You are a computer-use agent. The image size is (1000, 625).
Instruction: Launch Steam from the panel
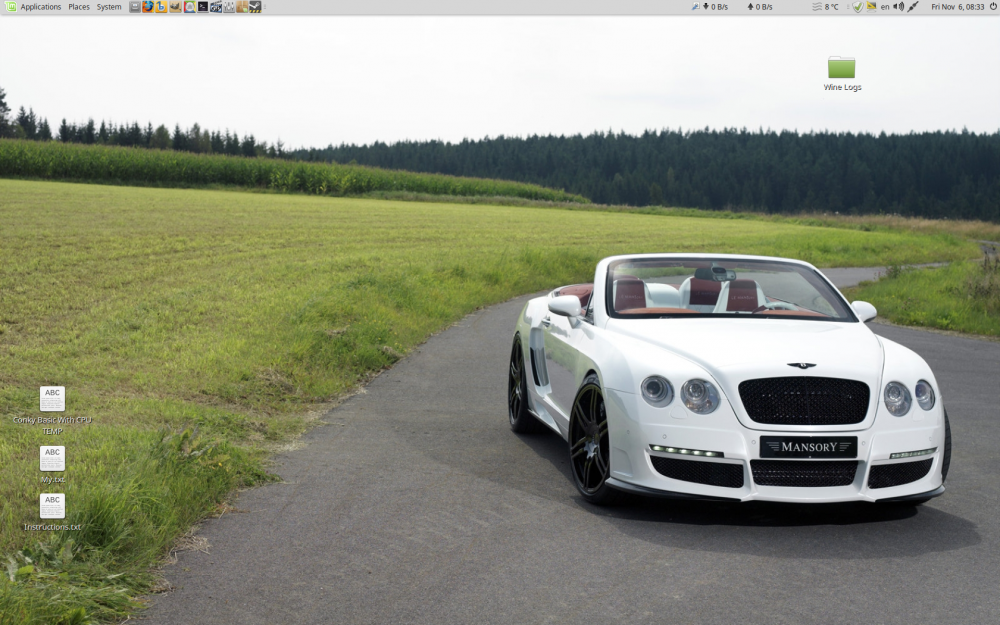255,7
